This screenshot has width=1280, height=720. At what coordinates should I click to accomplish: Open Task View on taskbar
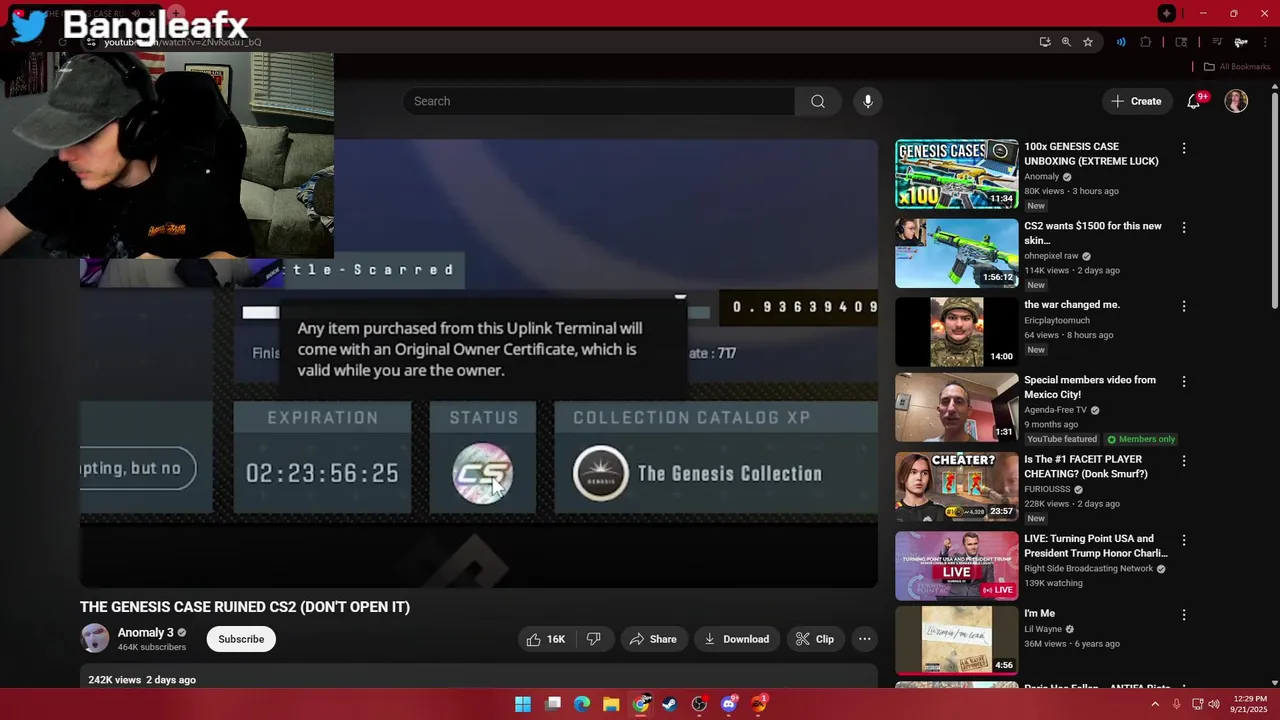point(553,704)
